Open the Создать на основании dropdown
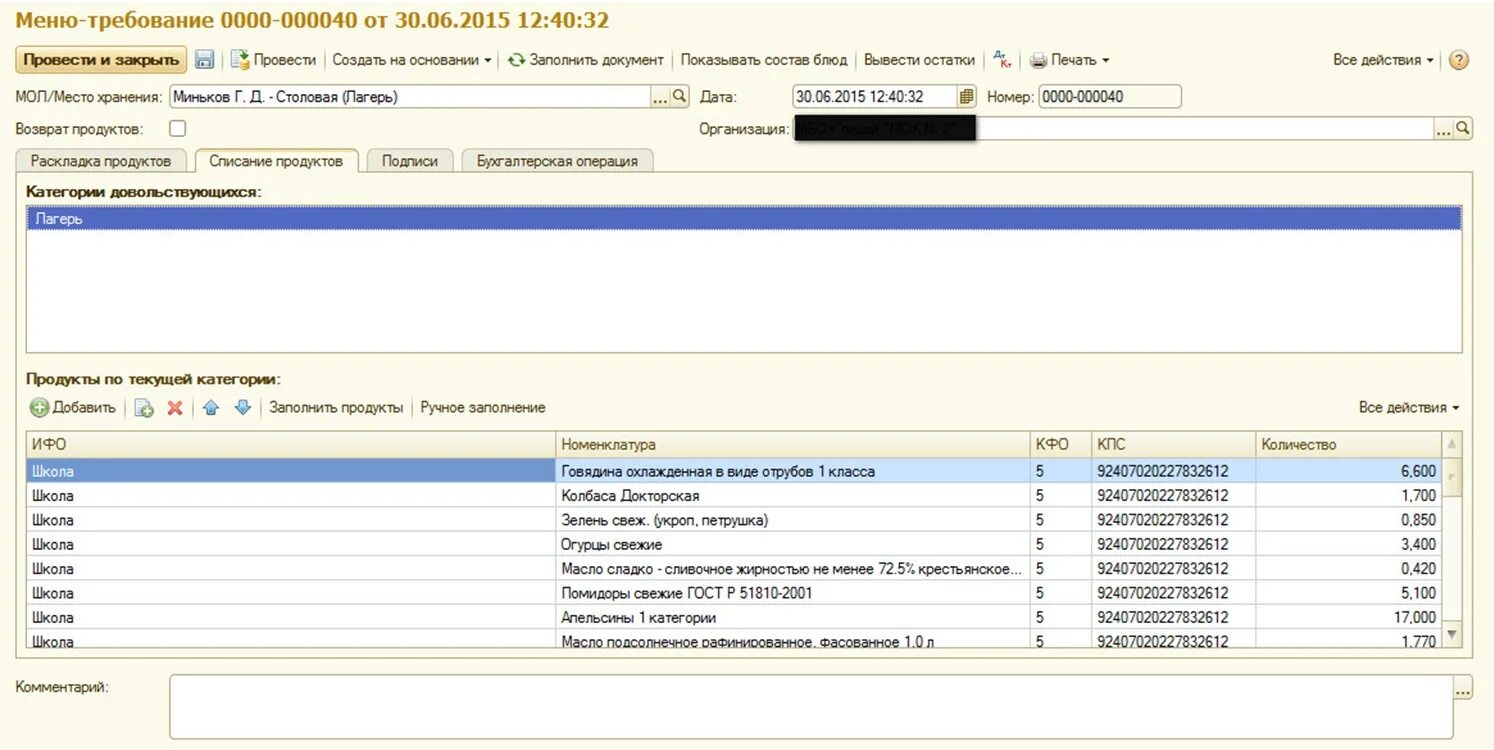The image size is (1494, 750). (412, 60)
